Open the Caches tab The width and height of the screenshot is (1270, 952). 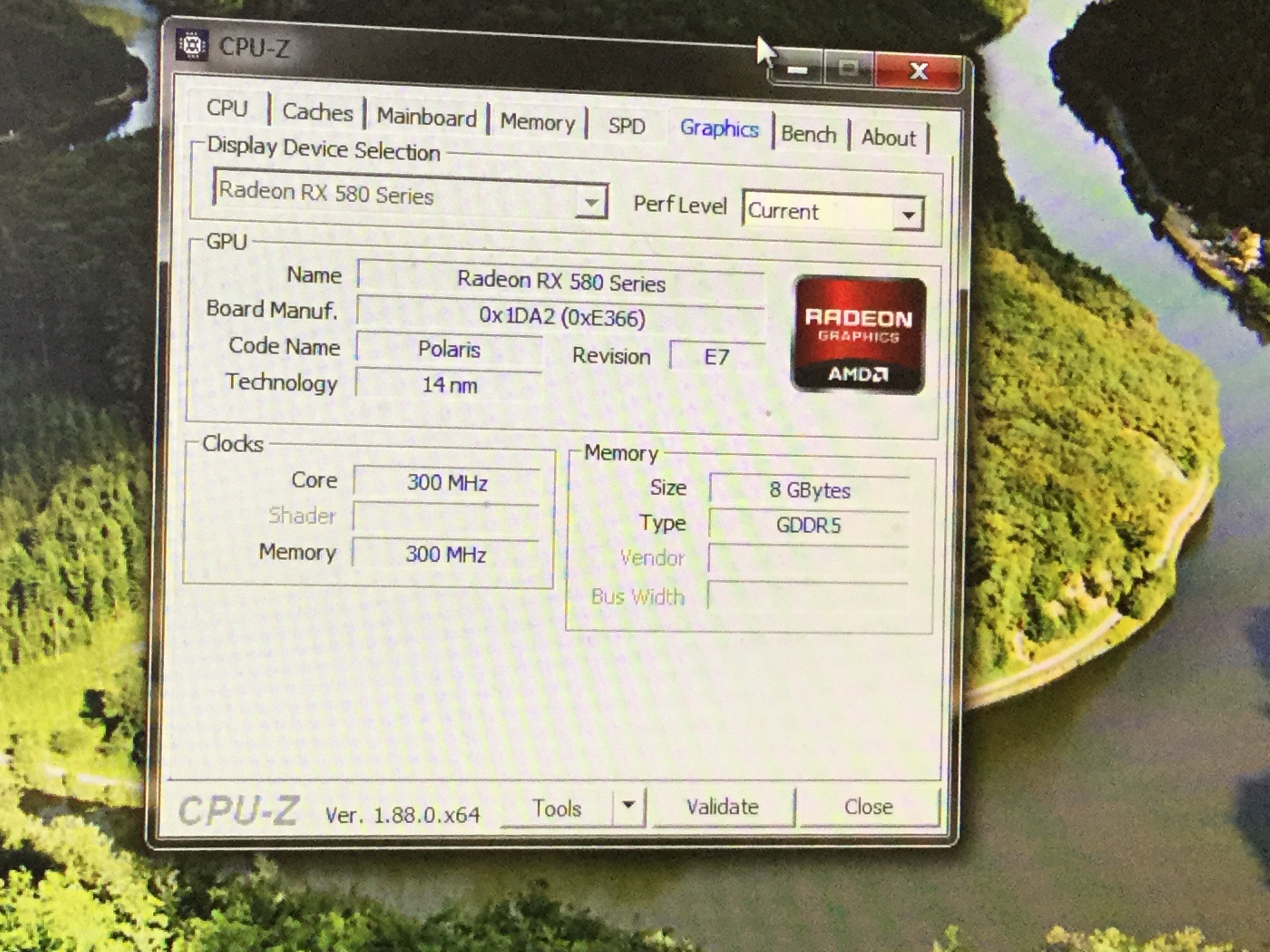pyautogui.click(x=317, y=112)
